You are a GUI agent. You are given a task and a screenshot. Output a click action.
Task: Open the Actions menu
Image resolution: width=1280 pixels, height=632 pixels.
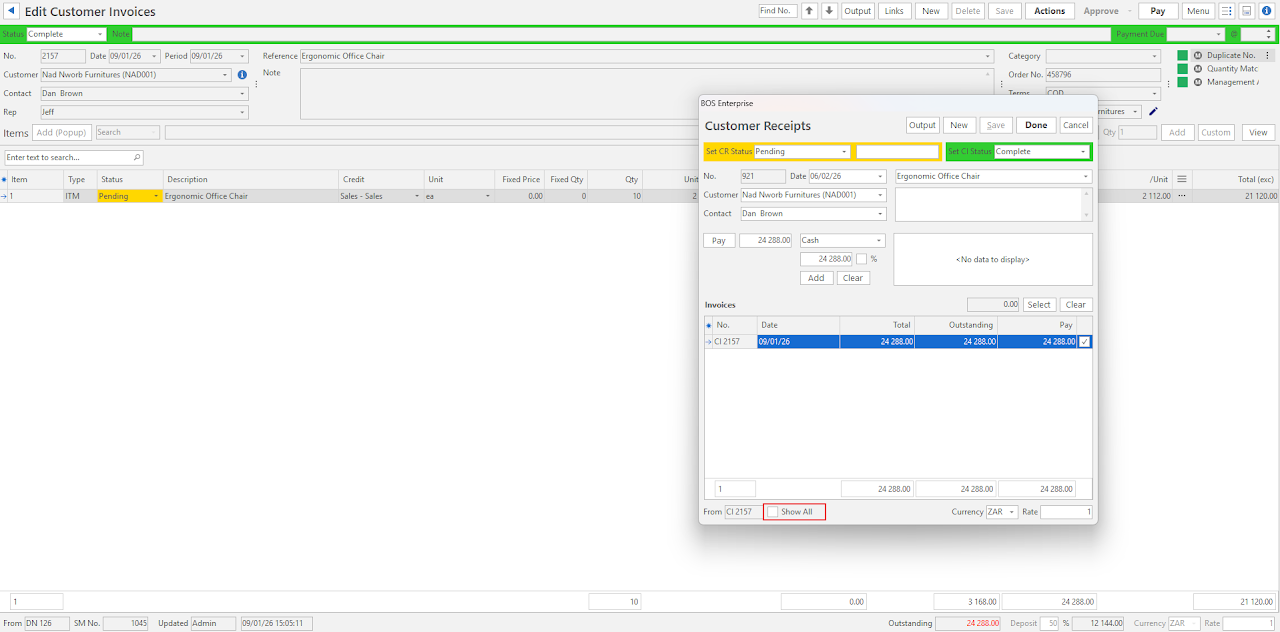pyautogui.click(x=1050, y=11)
